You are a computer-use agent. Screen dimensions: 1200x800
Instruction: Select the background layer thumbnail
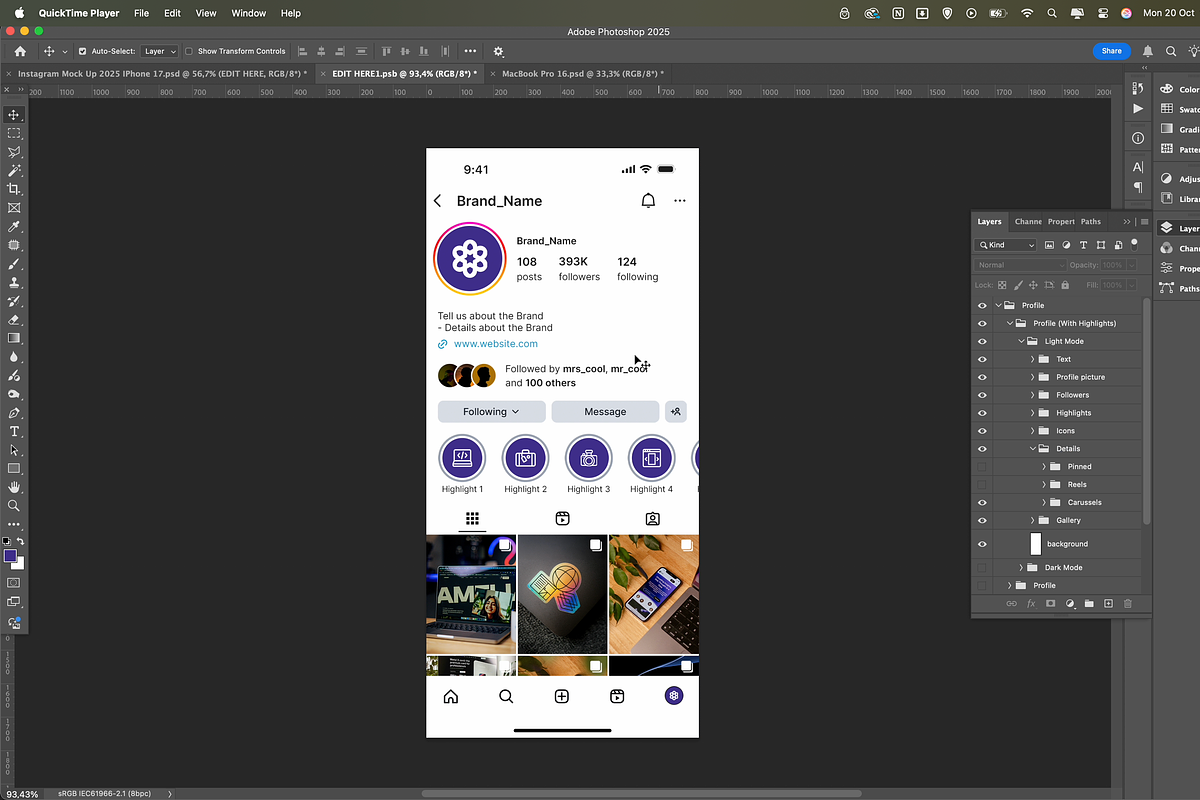[x=1036, y=544]
